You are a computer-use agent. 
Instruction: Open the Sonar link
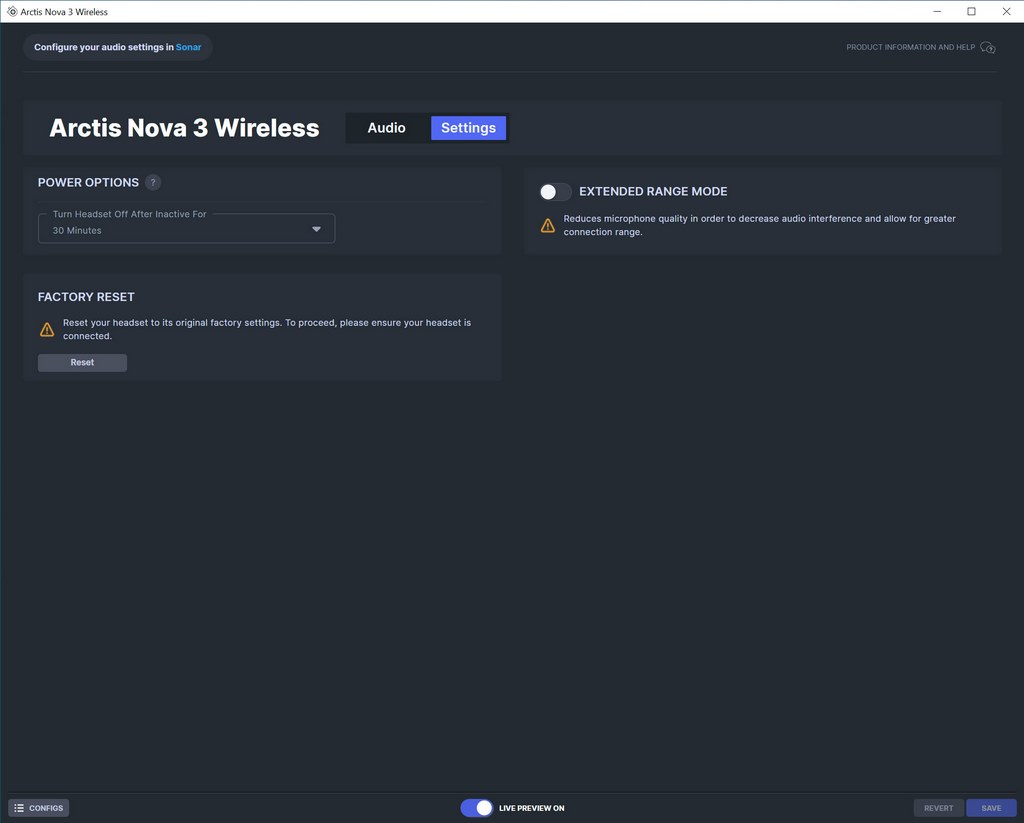[x=188, y=47]
